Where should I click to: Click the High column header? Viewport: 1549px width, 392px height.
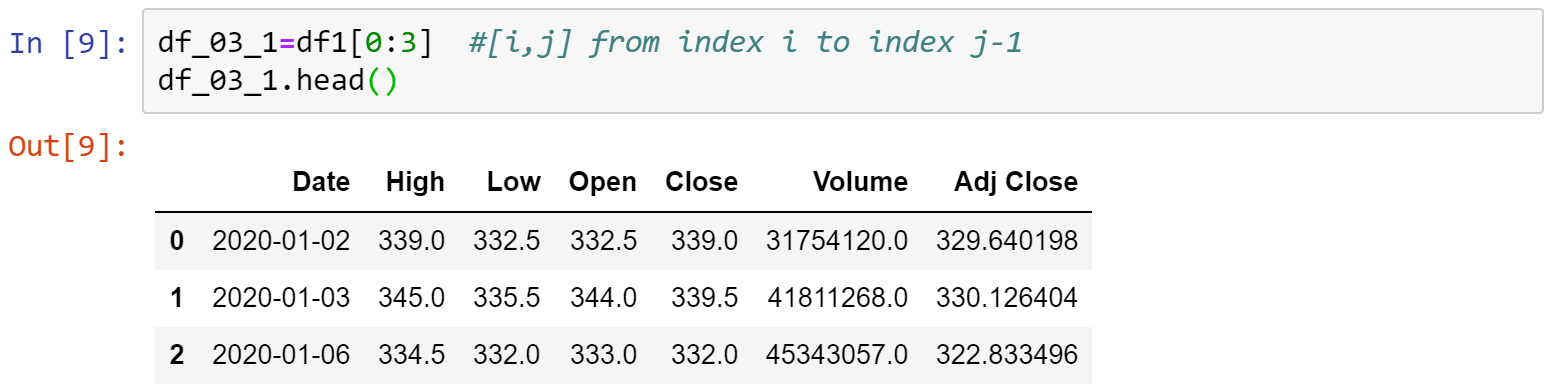pyautogui.click(x=415, y=182)
